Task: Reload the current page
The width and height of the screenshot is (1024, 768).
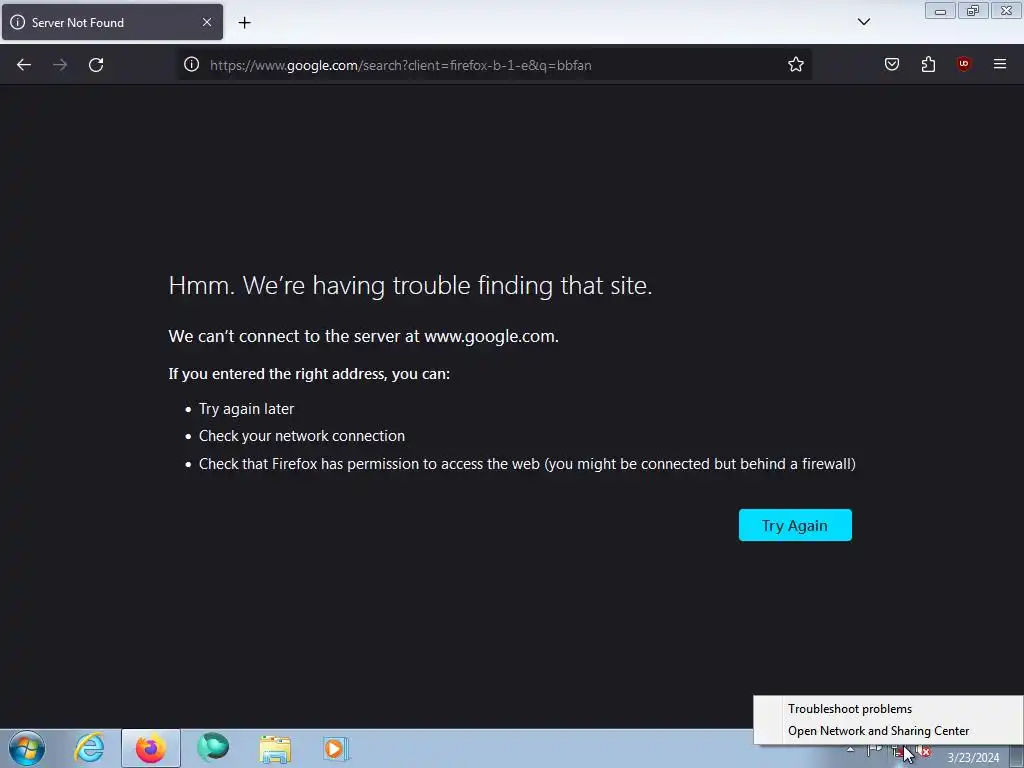Action: [x=96, y=65]
